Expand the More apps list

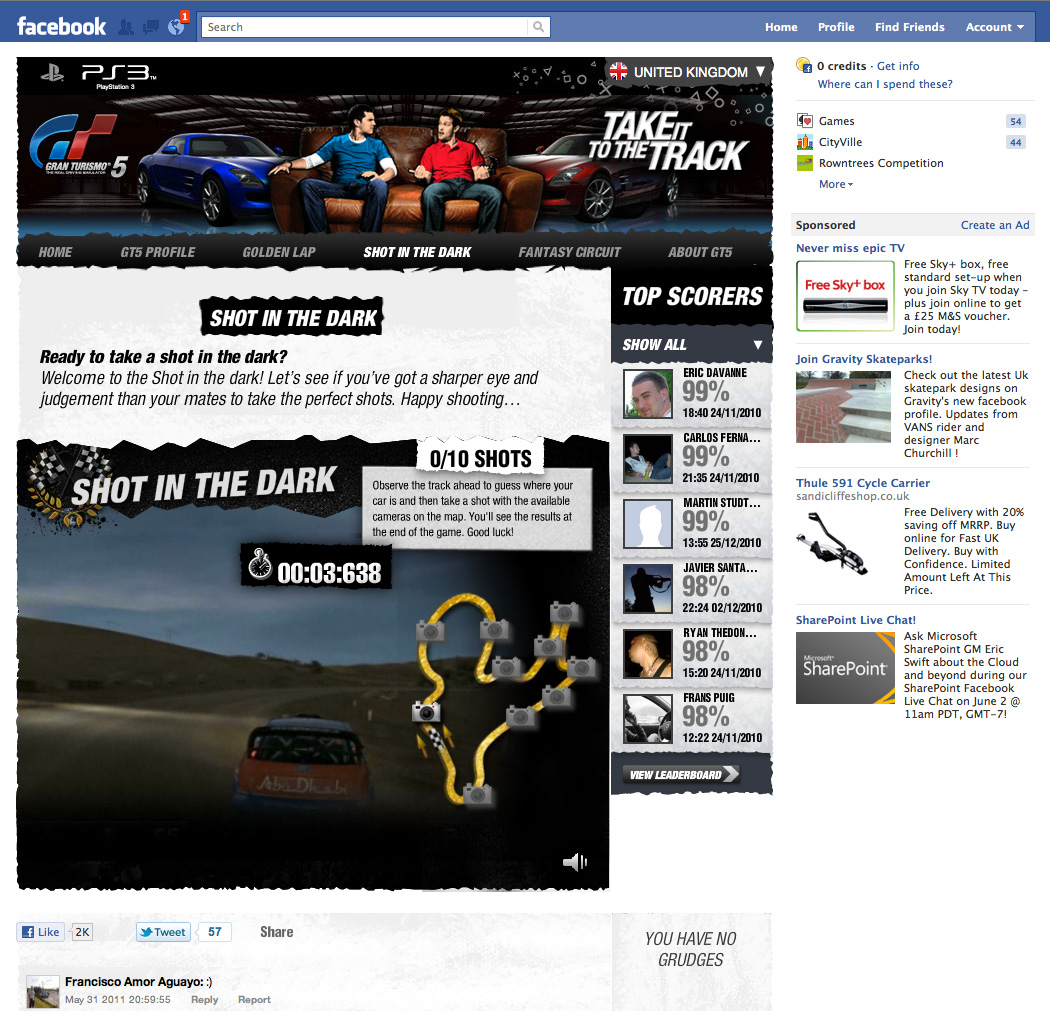(836, 184)
